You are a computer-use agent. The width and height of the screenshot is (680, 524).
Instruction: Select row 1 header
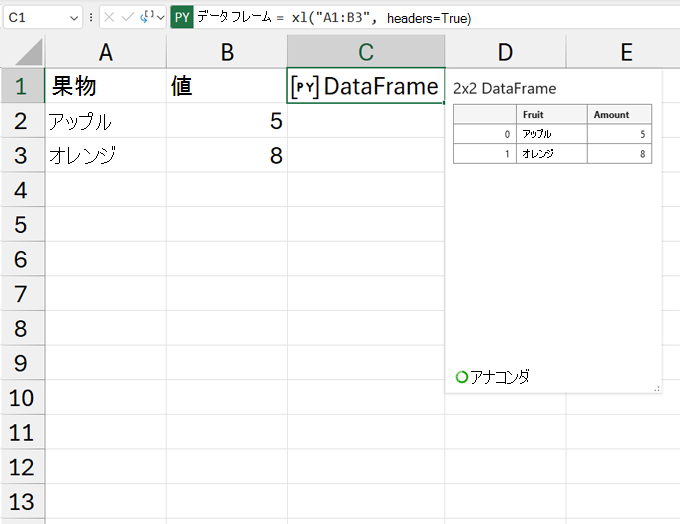click(x=22, y=86)
